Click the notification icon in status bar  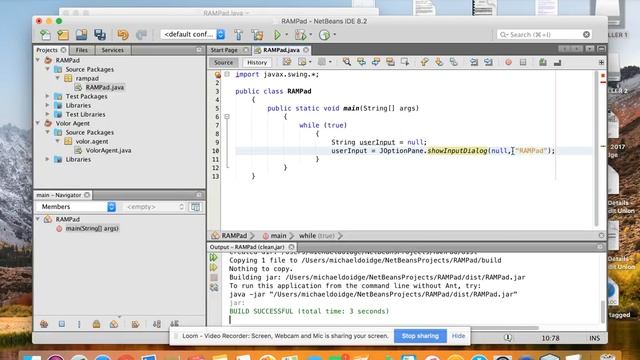click(x=508, y=338)
